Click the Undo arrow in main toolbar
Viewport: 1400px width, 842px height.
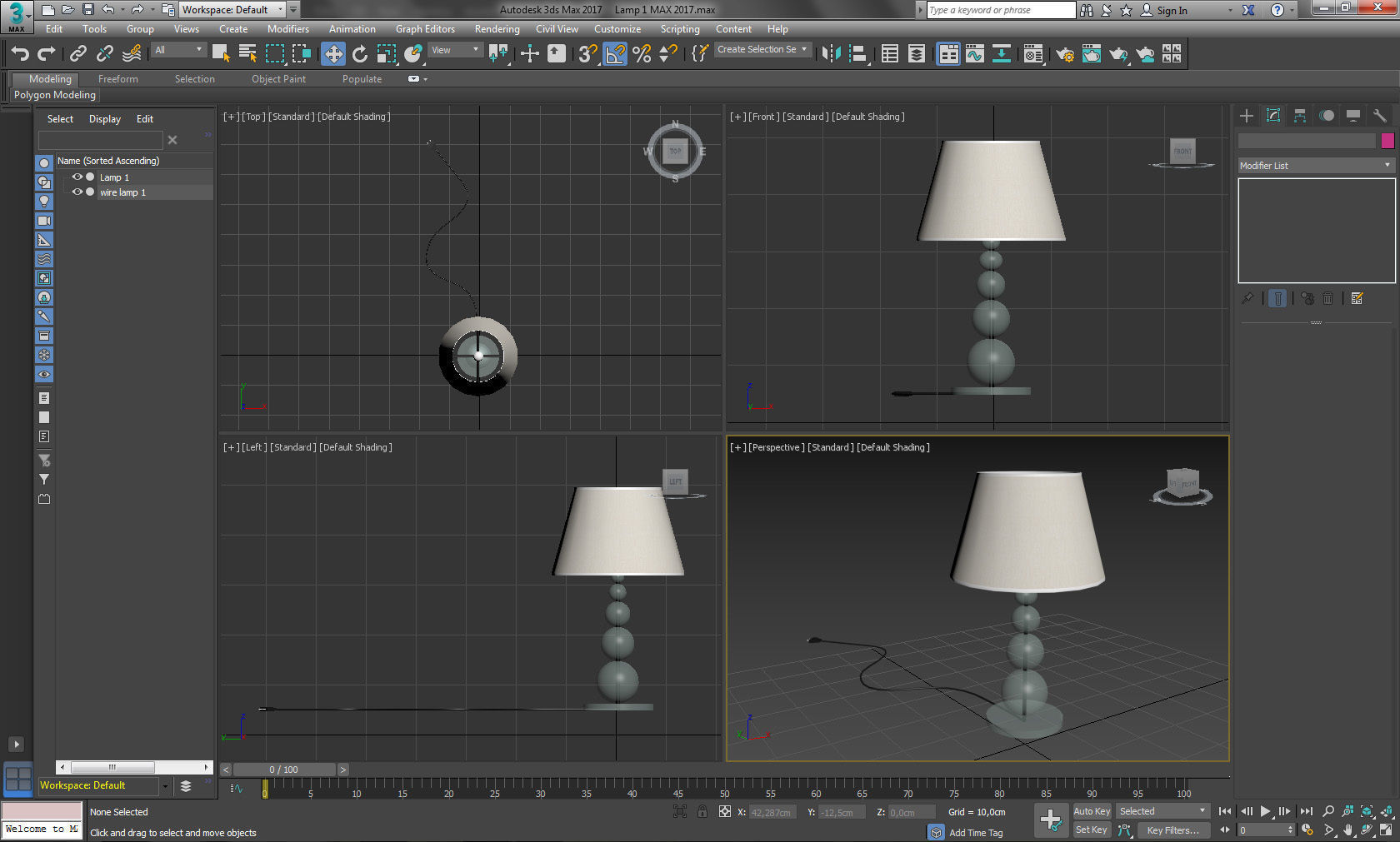[20, 54]
